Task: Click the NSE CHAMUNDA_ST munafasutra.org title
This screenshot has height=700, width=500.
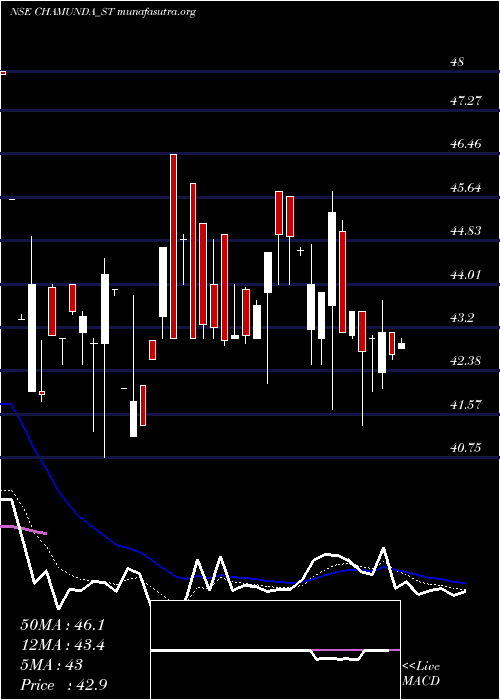Action: [103, 12]
